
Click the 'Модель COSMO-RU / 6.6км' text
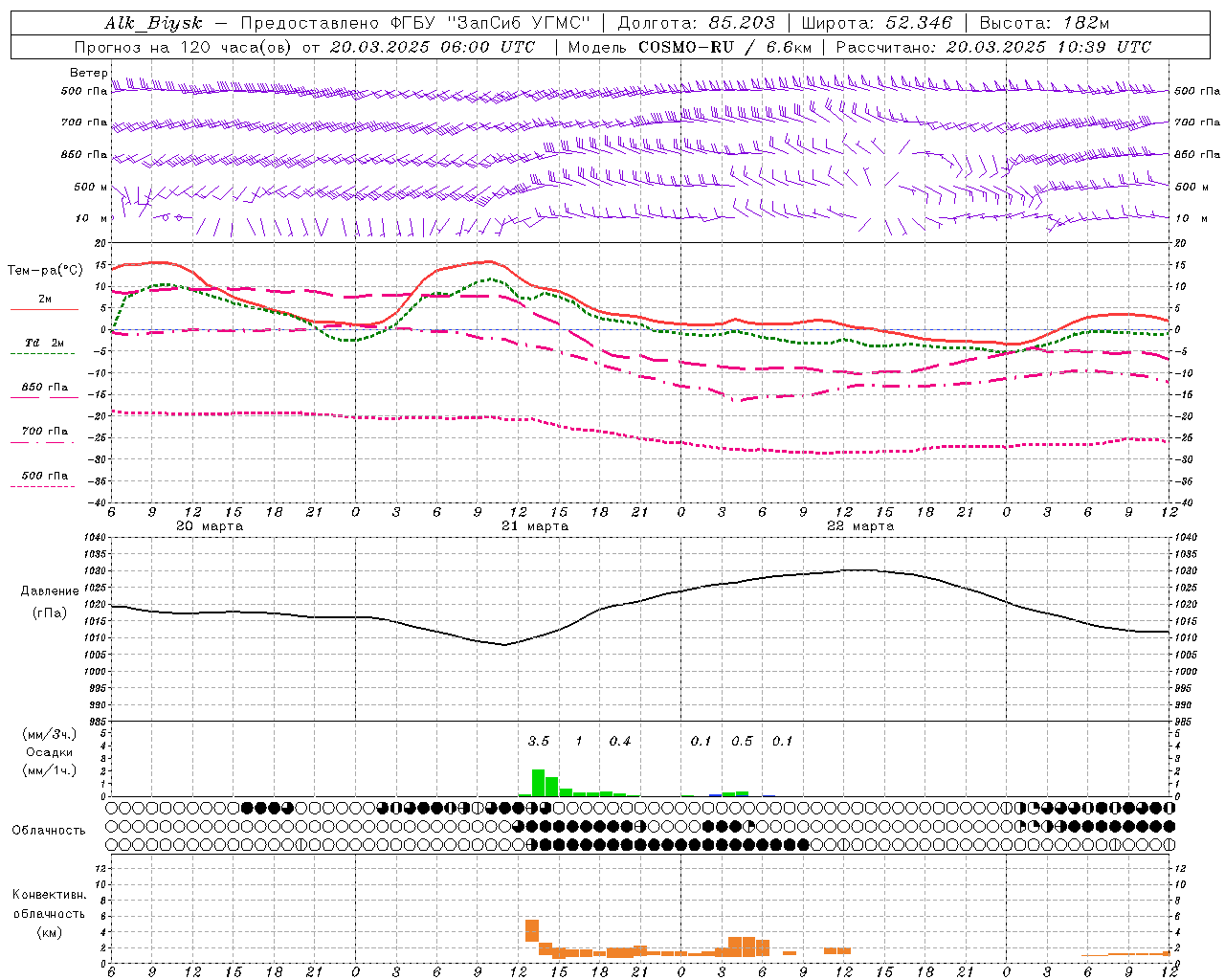click(x=690, y=47)
